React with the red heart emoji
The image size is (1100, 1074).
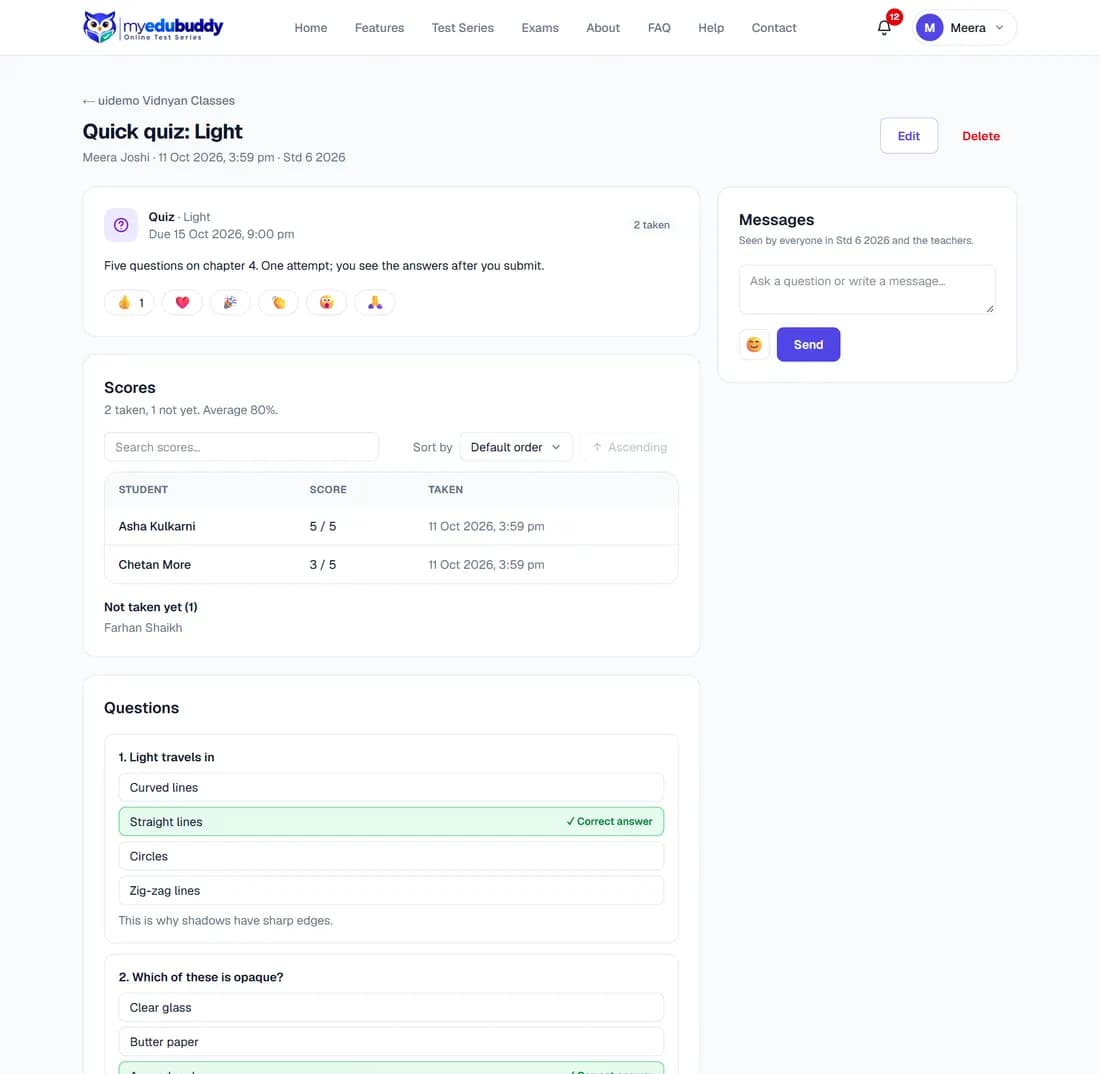[x=182, y=302]
